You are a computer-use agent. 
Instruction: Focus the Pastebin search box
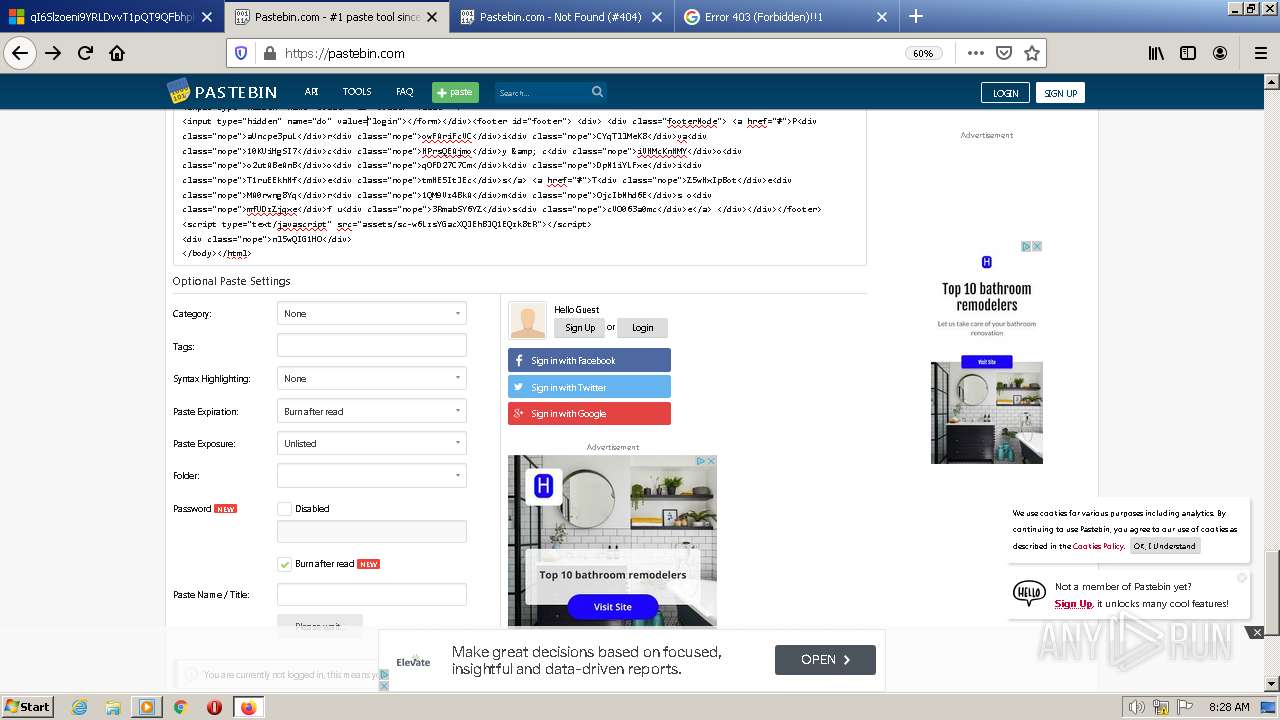pyautogui.click(x=542, y=92)
